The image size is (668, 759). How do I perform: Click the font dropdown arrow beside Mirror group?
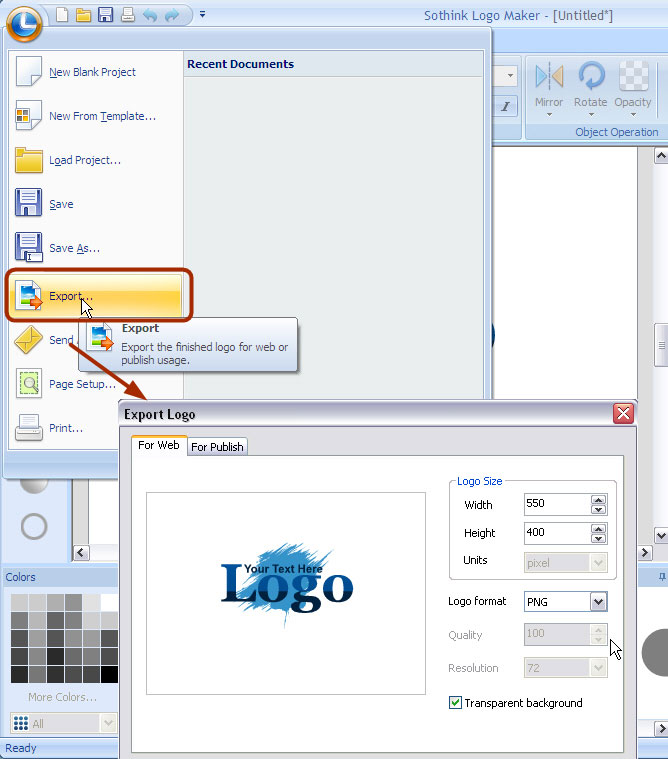click(510, 76)
